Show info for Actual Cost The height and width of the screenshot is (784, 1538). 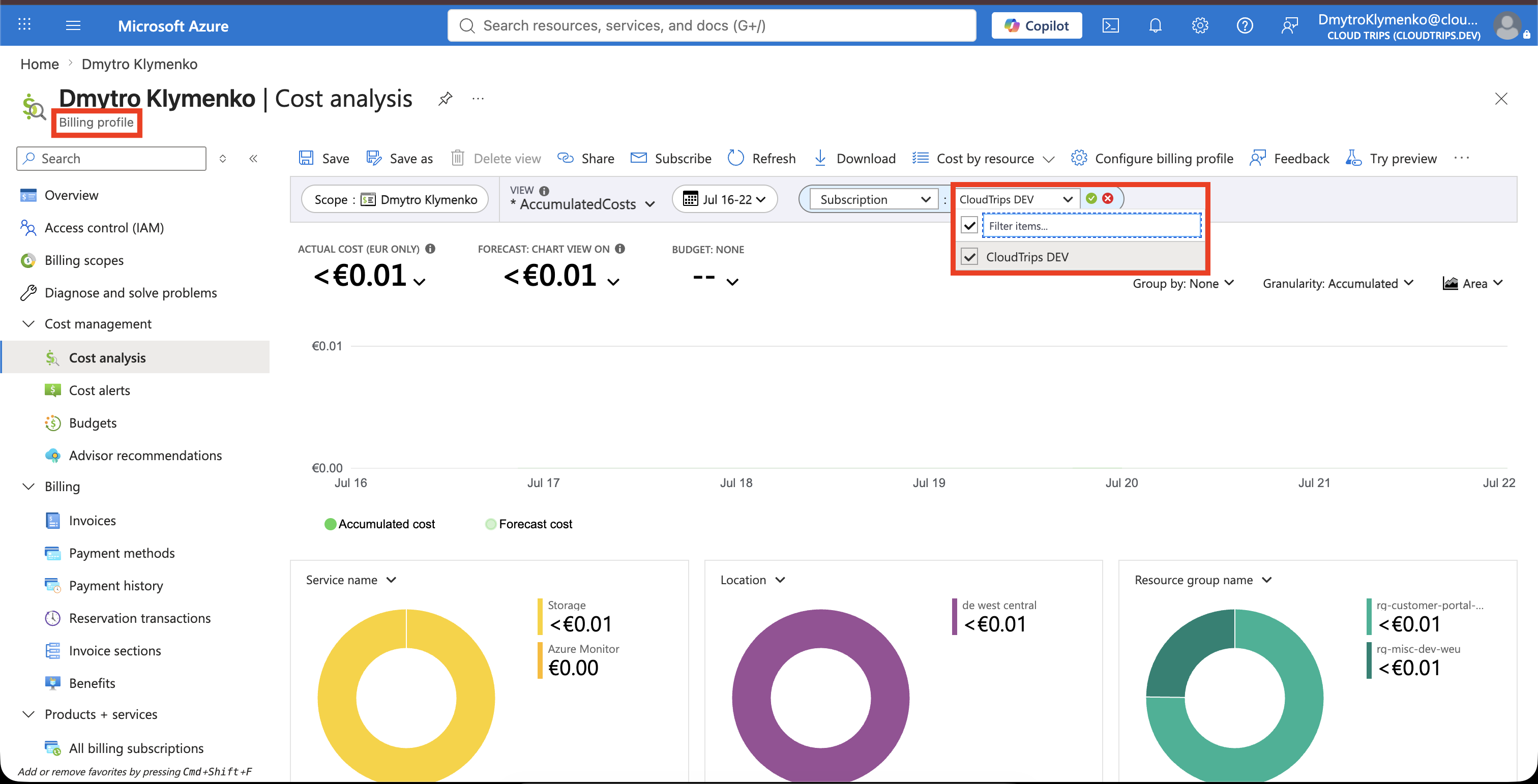click(430, 249)
